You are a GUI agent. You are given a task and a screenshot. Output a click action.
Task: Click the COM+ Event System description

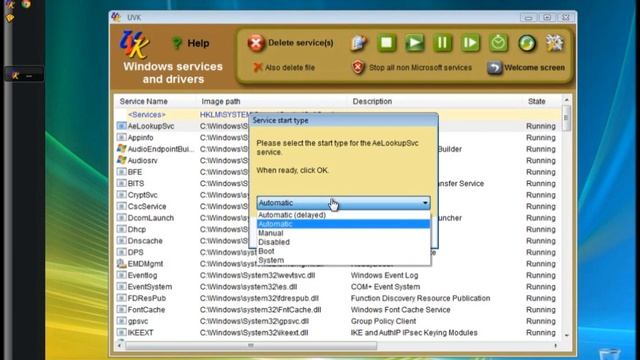click(385, 287)
